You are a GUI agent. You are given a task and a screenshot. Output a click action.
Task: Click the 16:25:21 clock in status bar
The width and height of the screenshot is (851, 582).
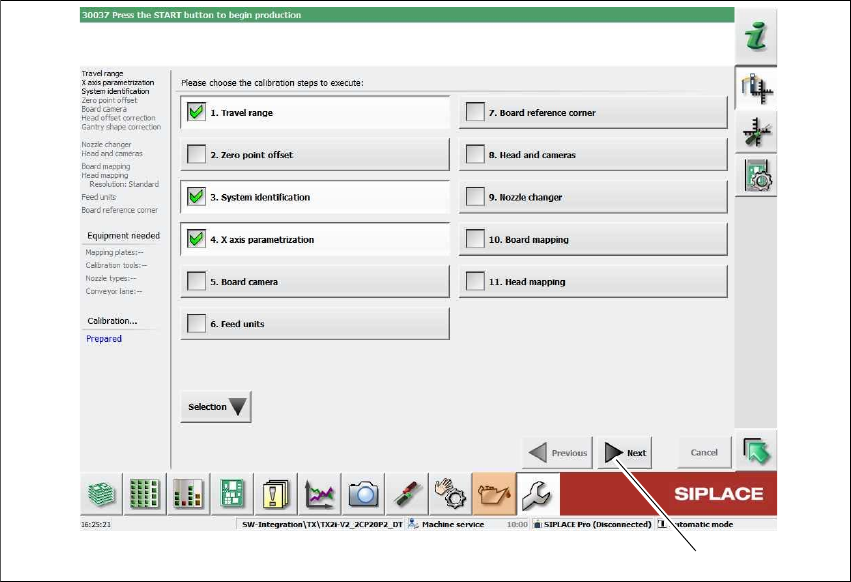(96, 524)
